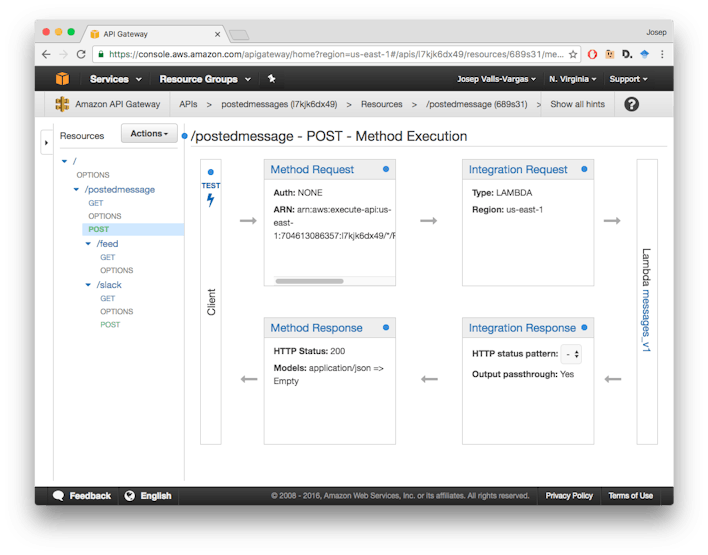
Task: Click the blue hint dot on Method Request
Action: coord(386,169)
